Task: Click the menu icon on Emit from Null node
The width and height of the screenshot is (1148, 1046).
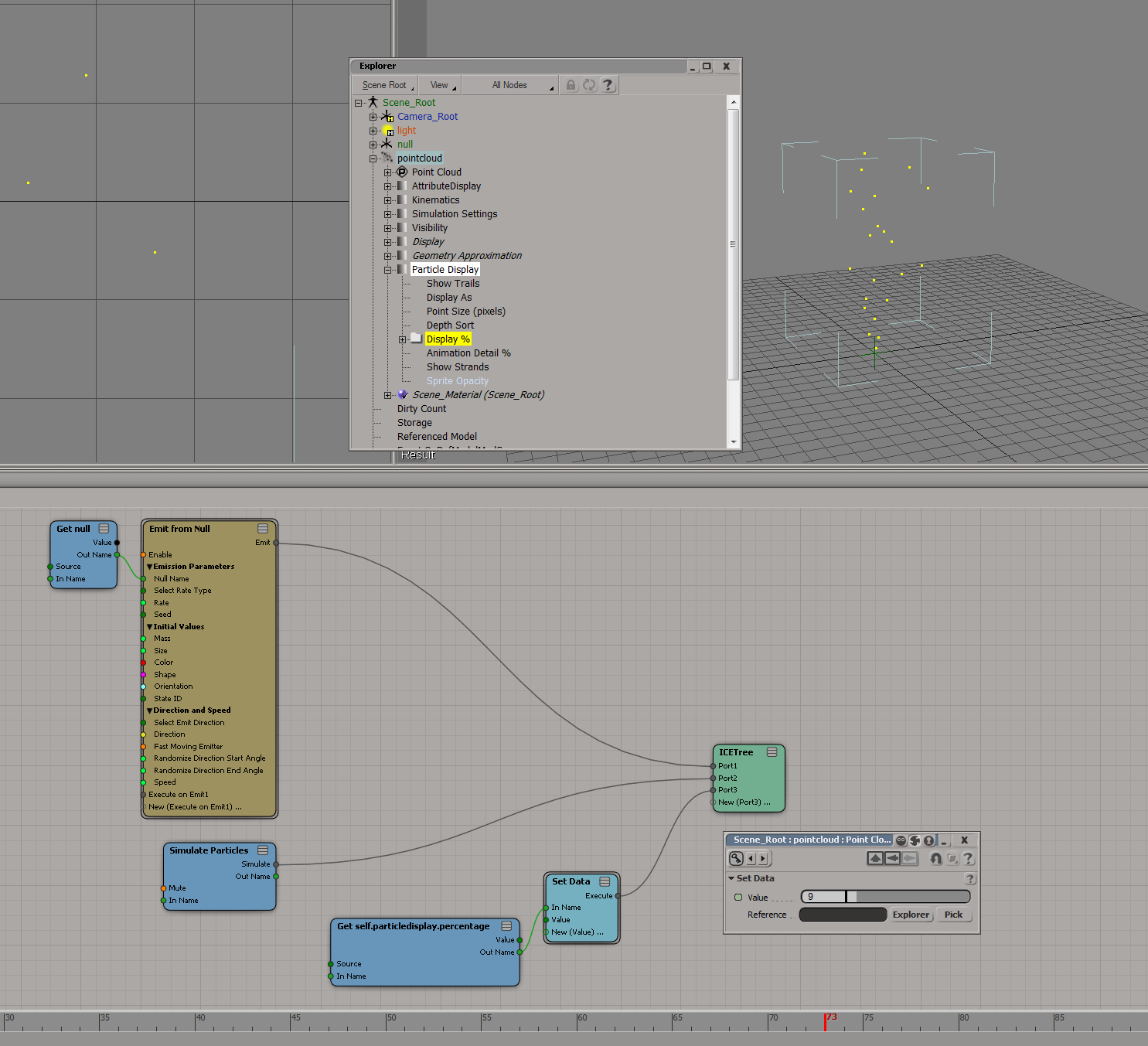Action: click(x=263, y=529)
